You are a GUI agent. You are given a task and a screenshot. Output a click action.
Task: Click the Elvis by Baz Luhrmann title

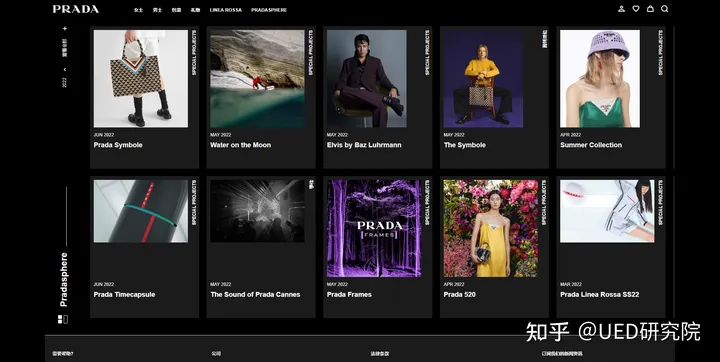pos(364,145)
